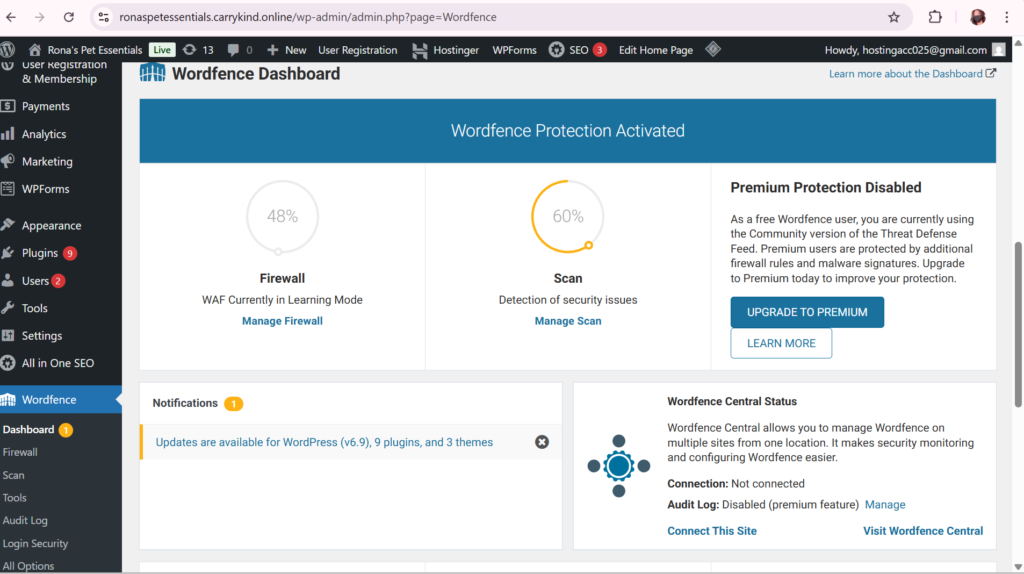Click the diamond icon in admin bar
Image resolution: width=1024 pixels, height=574 pixels.
pyautogui.click(x=713, y=50)
